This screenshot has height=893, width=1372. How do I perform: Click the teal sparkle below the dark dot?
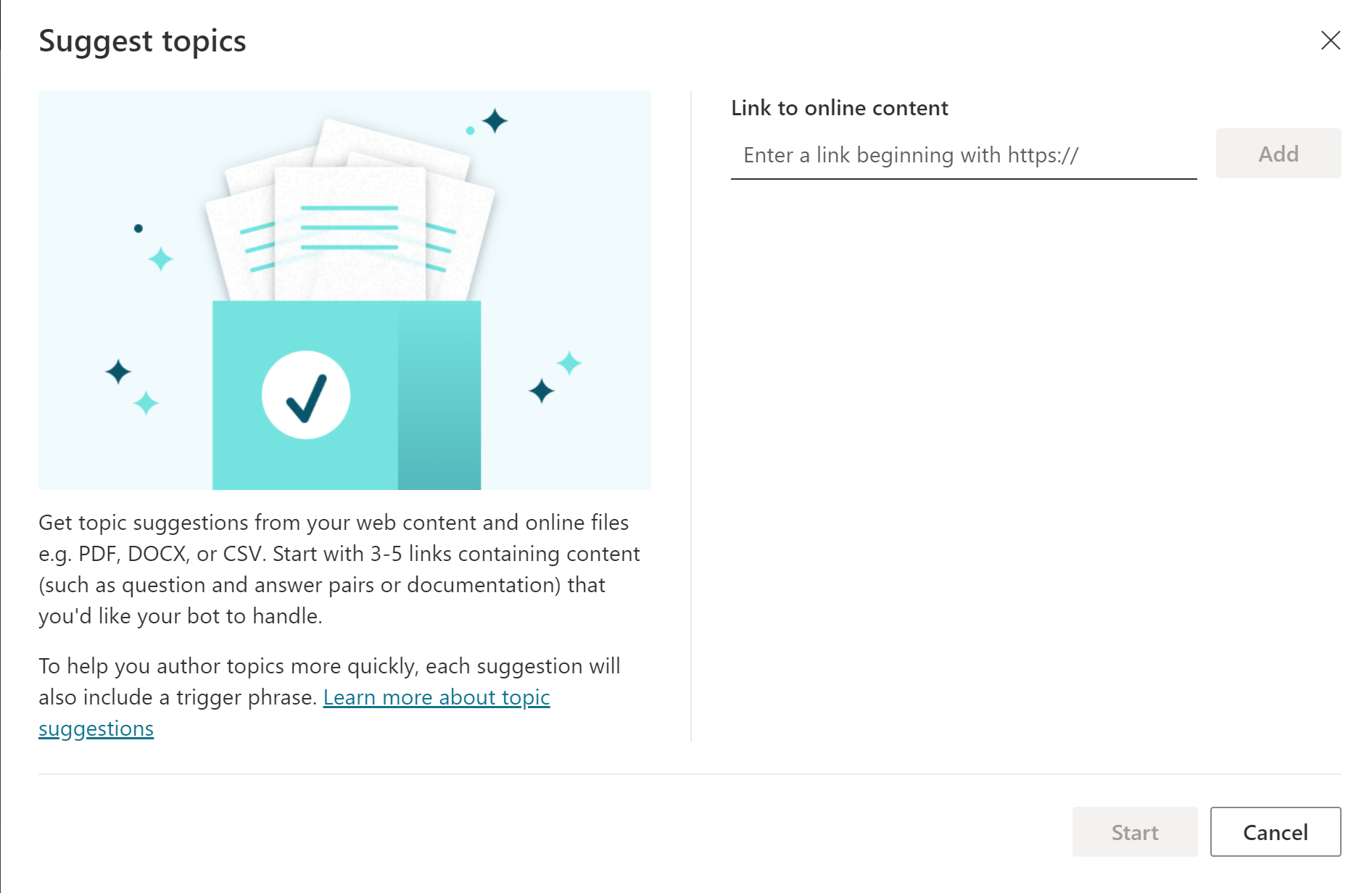[161, 259]
